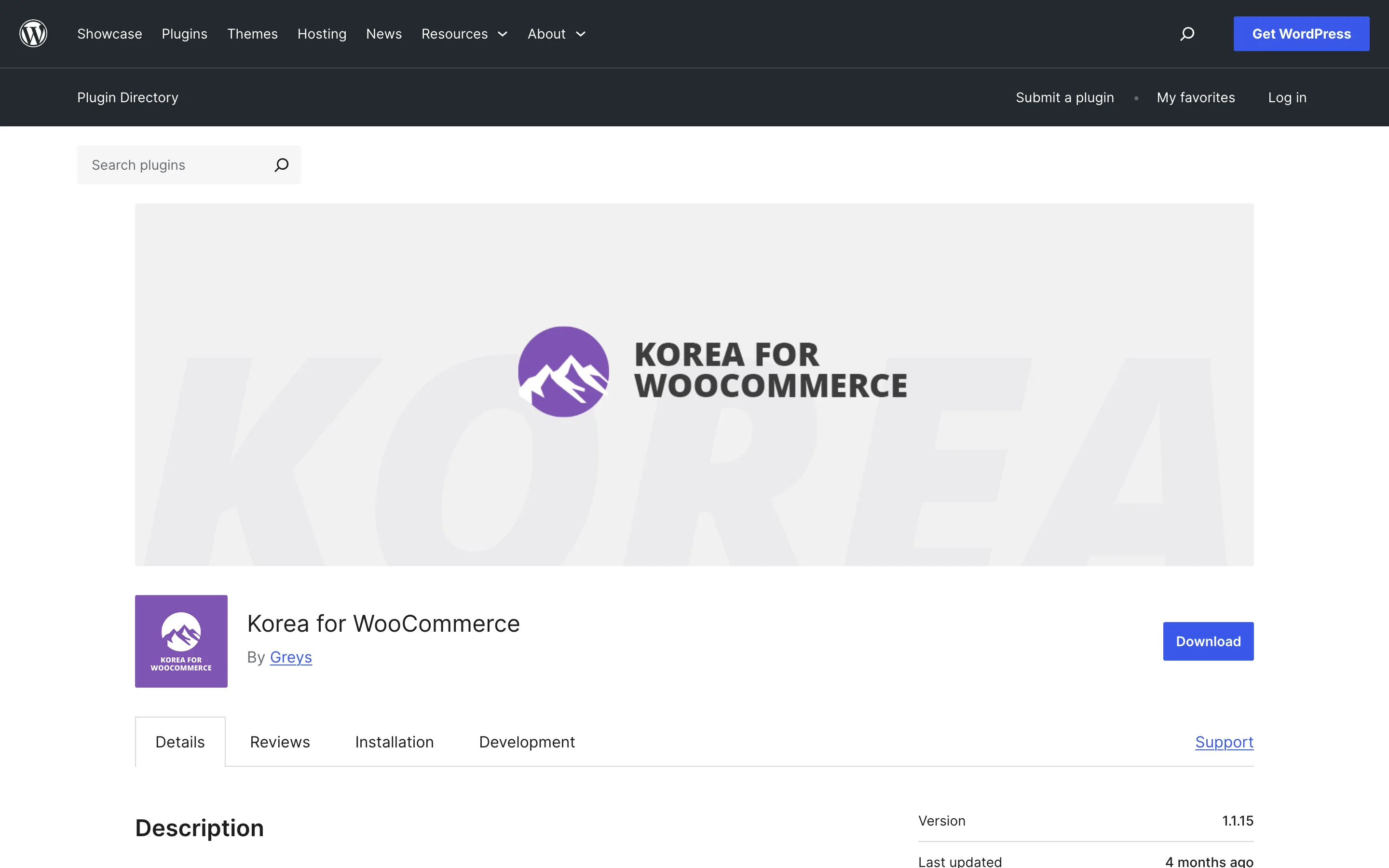Open the Plugin Directory link

coord(128,97)
